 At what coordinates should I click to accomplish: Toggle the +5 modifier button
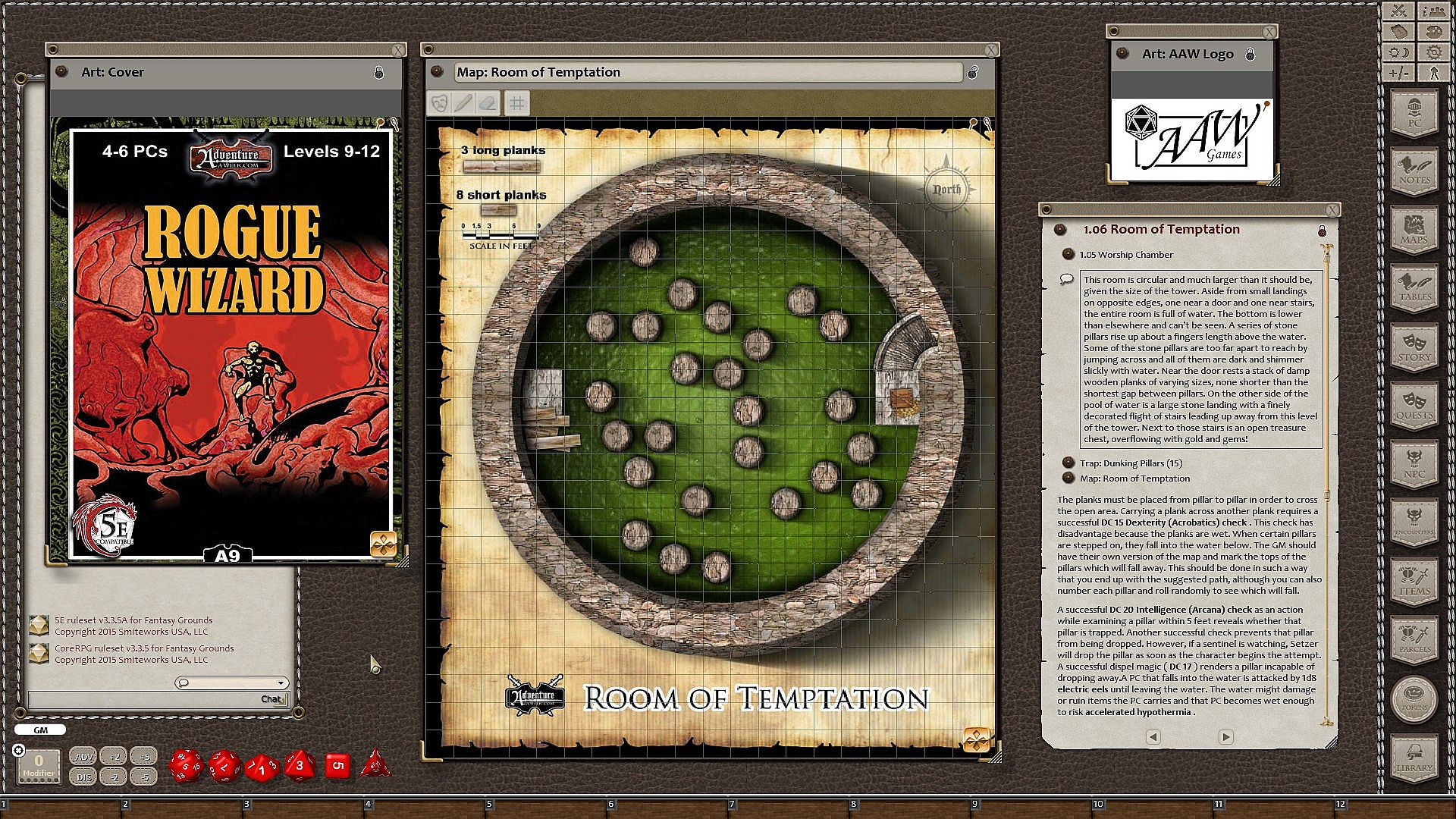pos(144,756)
